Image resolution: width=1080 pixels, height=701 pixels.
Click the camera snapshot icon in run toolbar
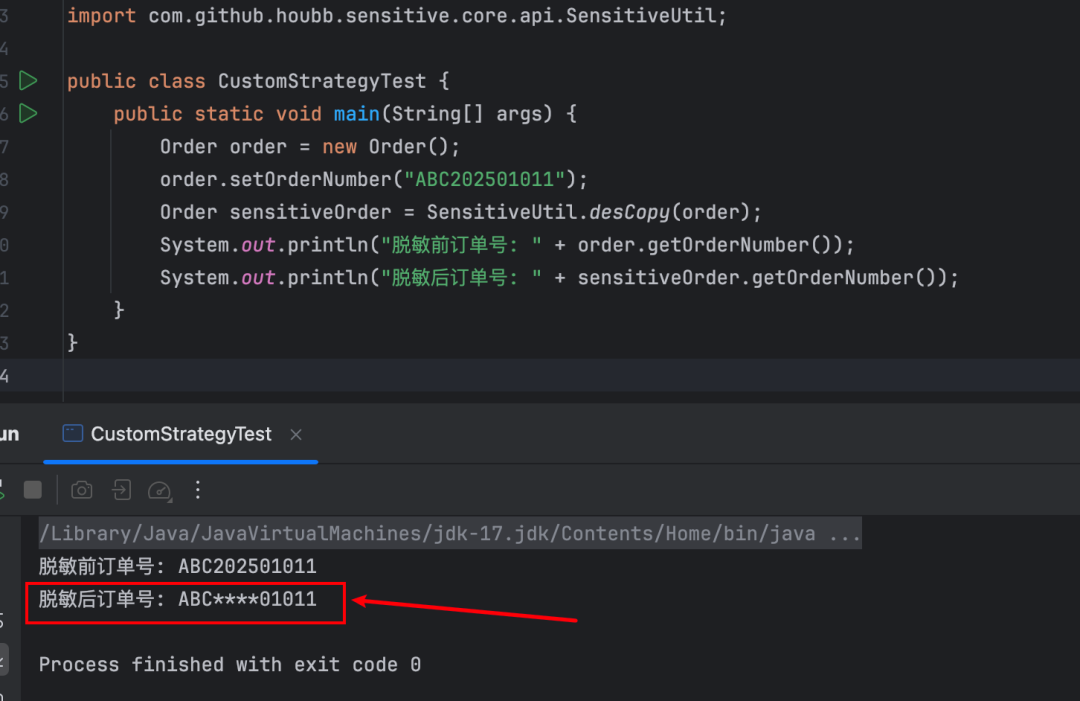coord(82,490)
